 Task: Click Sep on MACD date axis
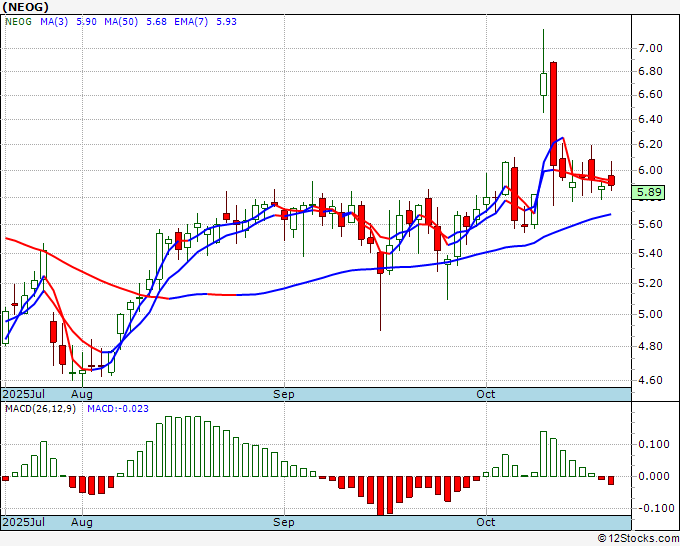point(284,522)
